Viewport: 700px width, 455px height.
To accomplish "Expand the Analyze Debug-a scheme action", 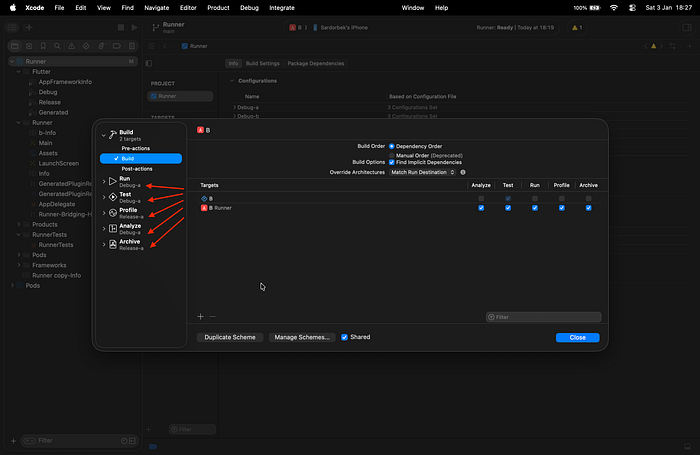I will click(x=104, y=229).
